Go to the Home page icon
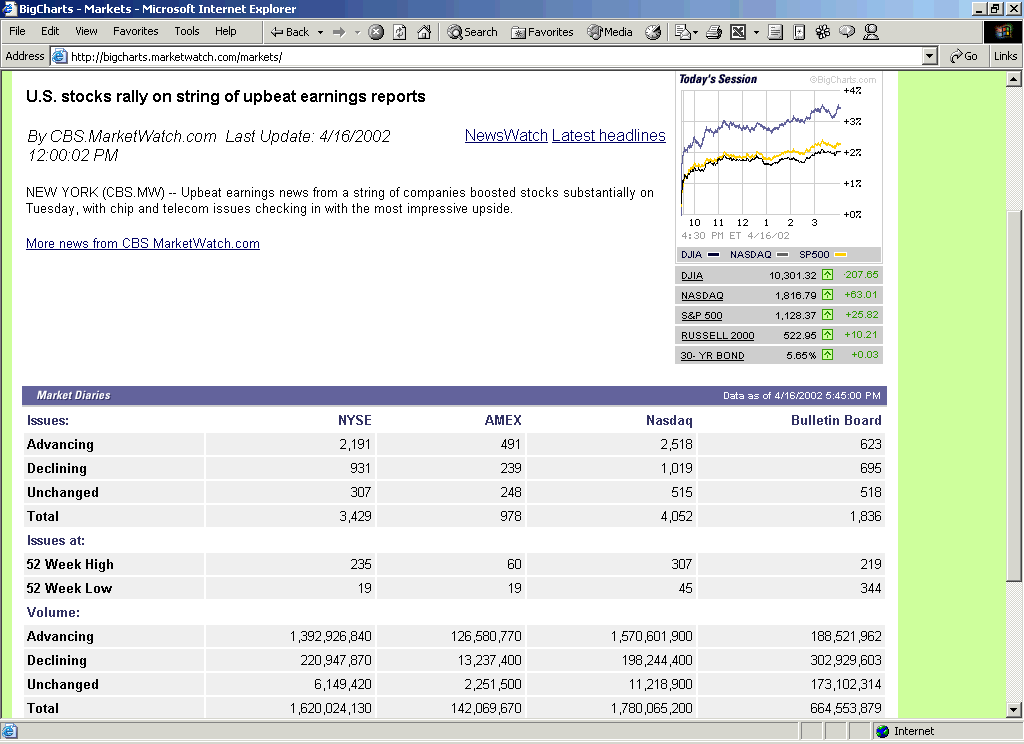This screenshot has width=1024, height=744. [424, 32]
